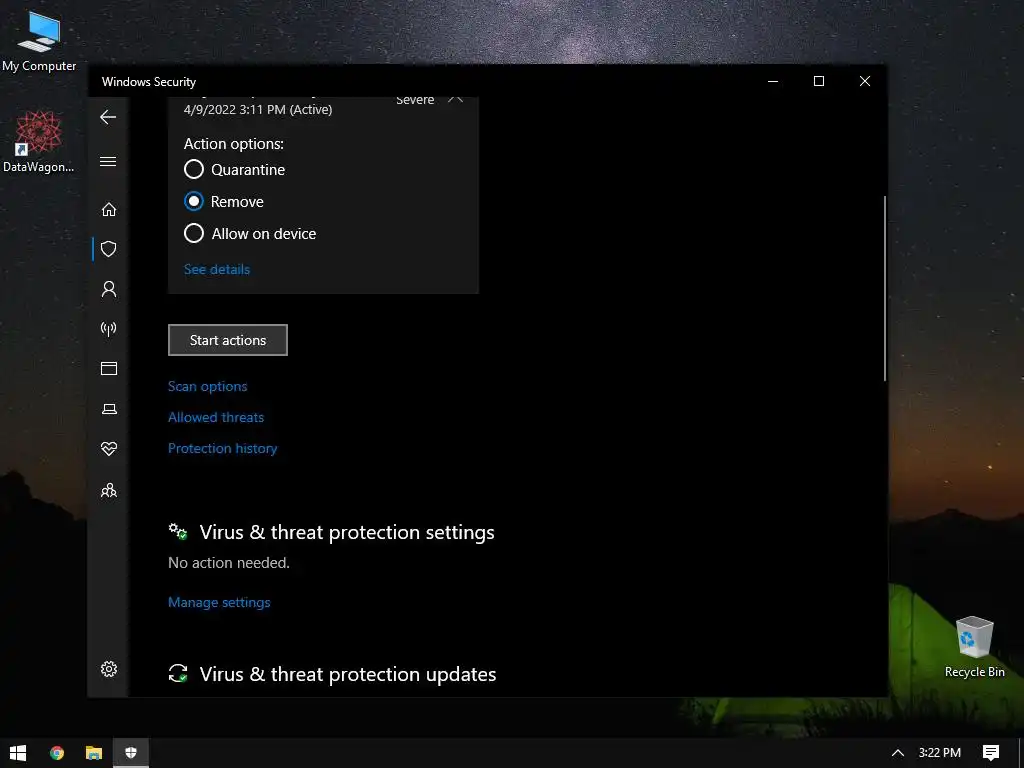Click Windows Security taskbar icon

[131, 753]
